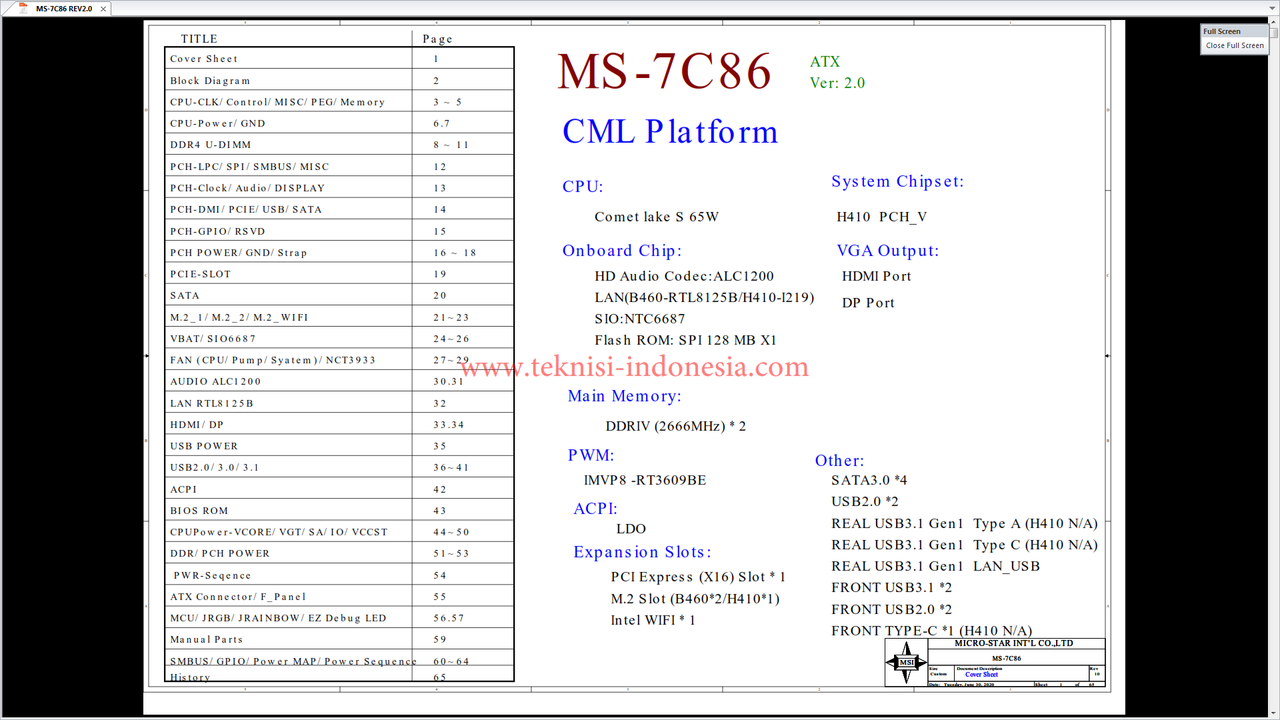The width and height of the screenshot is (1280, 720).
Task: Click the DP Port text
Action: [868, 302]
